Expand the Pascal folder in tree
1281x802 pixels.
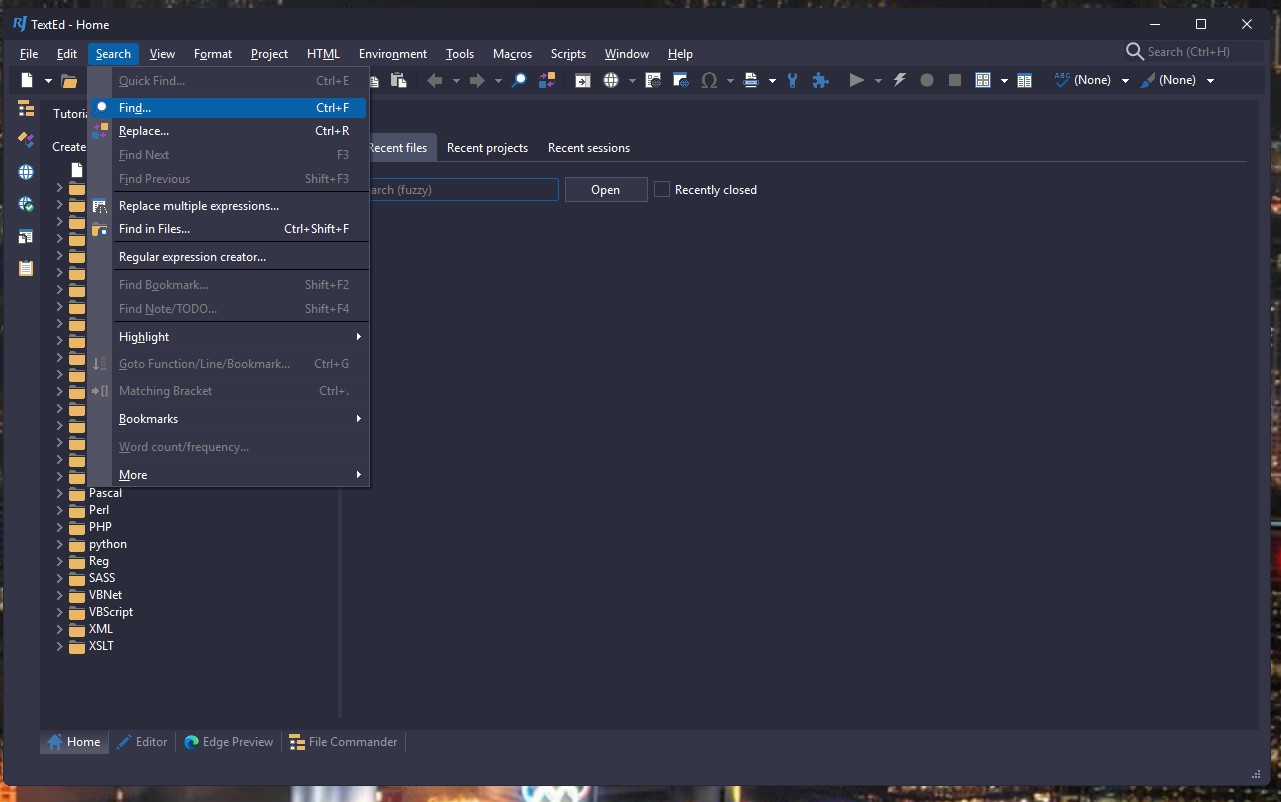point(59,493)
